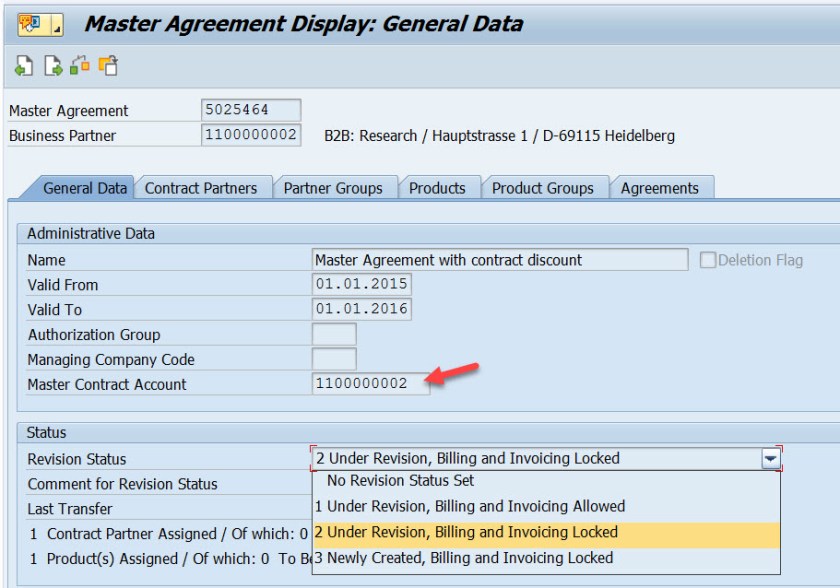This screenshot has width=840, height=588.
Task: Click the green-orange squares relationship icon
Action: pos(80,65)
